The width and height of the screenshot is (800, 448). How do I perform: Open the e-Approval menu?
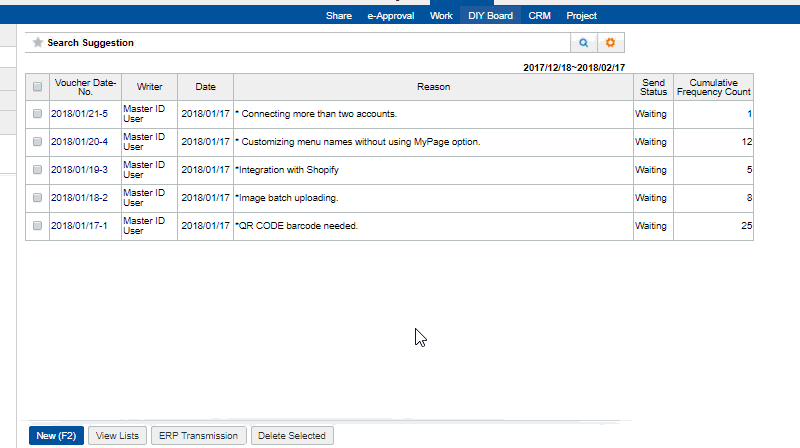click(x=391, y=16)
